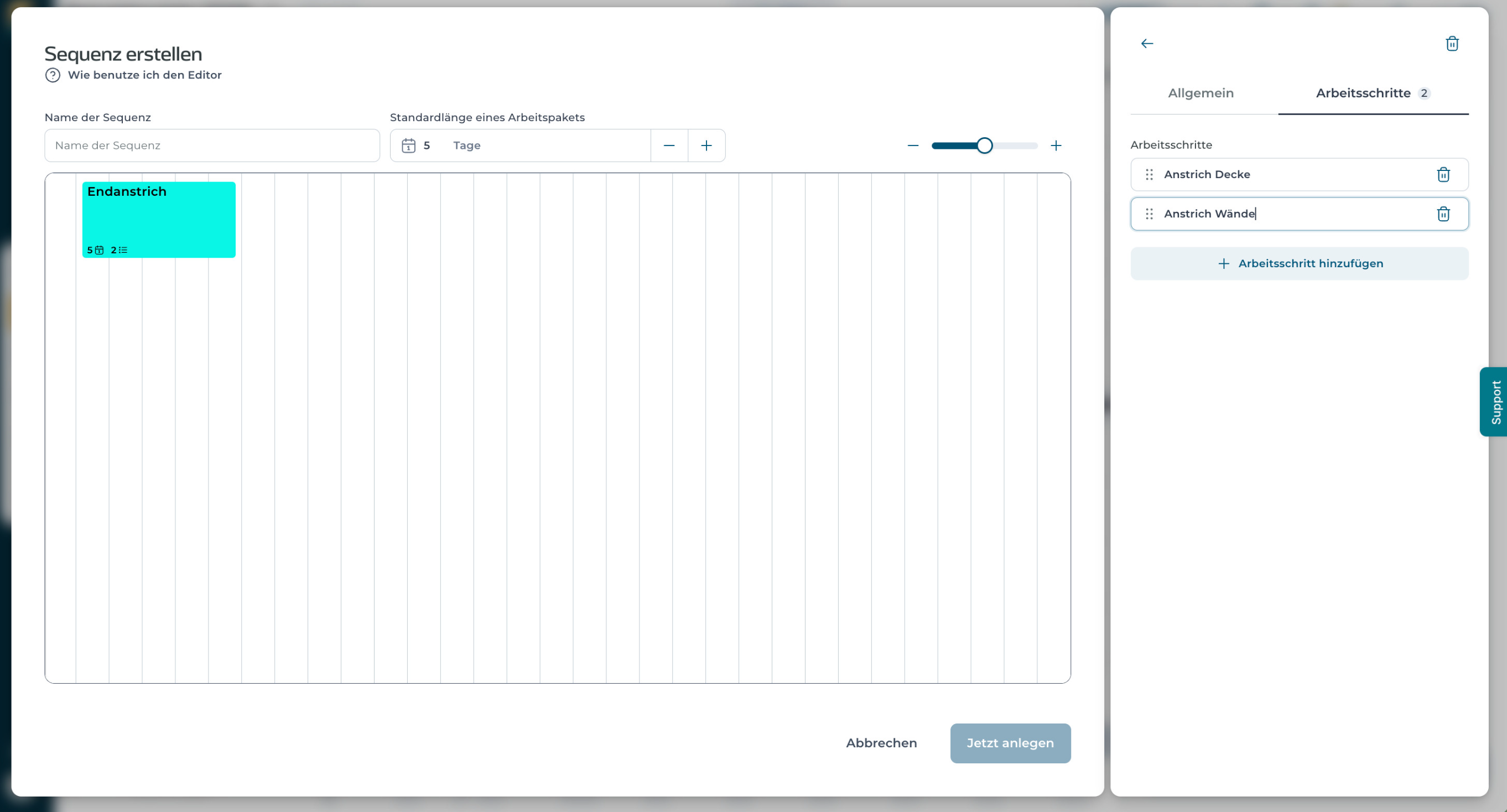Grab drag handle of Anstrich Wände
Screen dimensions: 1507x812
pyautogui.click(x=1149, y=214)
